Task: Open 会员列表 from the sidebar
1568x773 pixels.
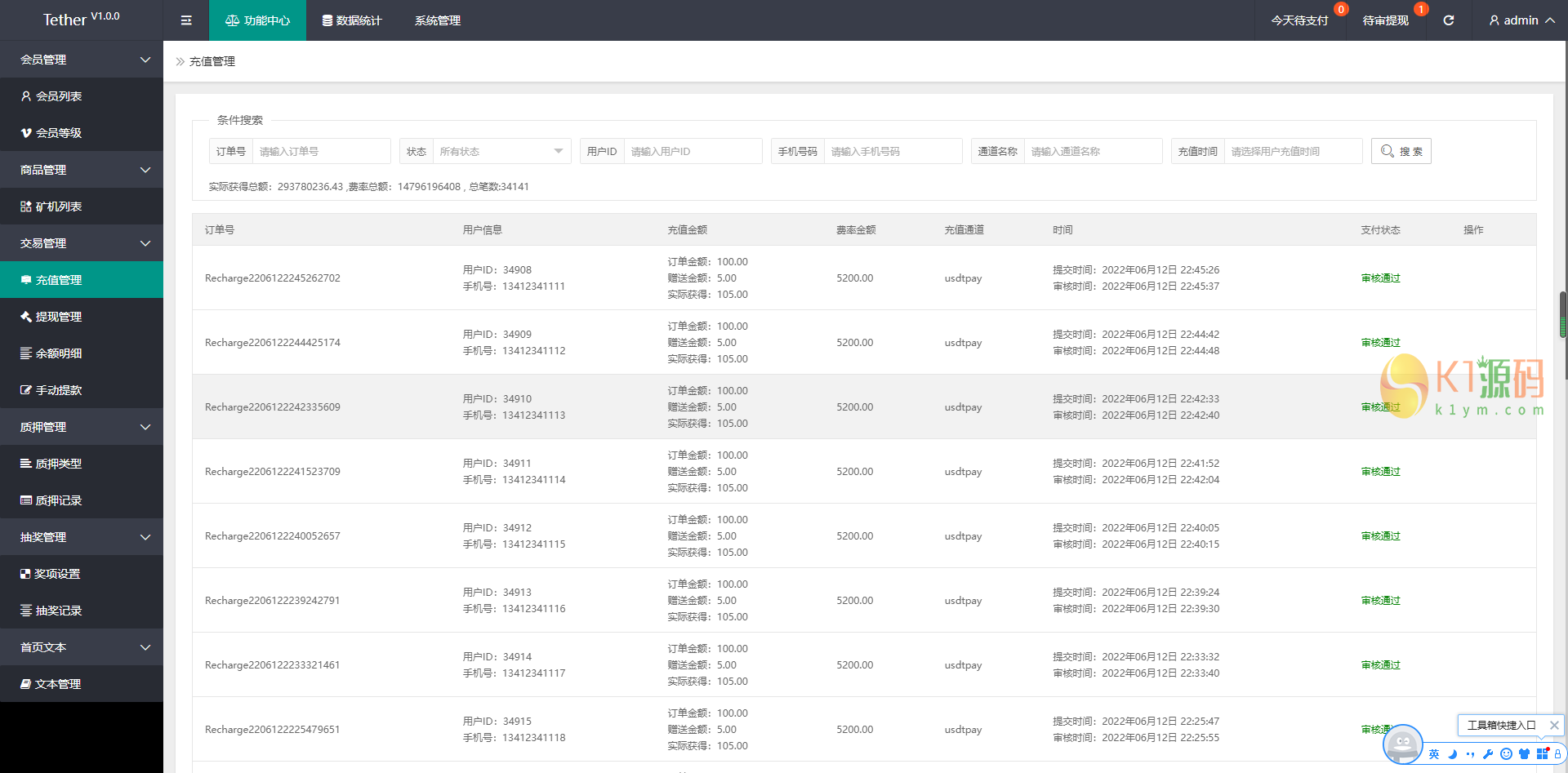Action: (x=59, y=96)
